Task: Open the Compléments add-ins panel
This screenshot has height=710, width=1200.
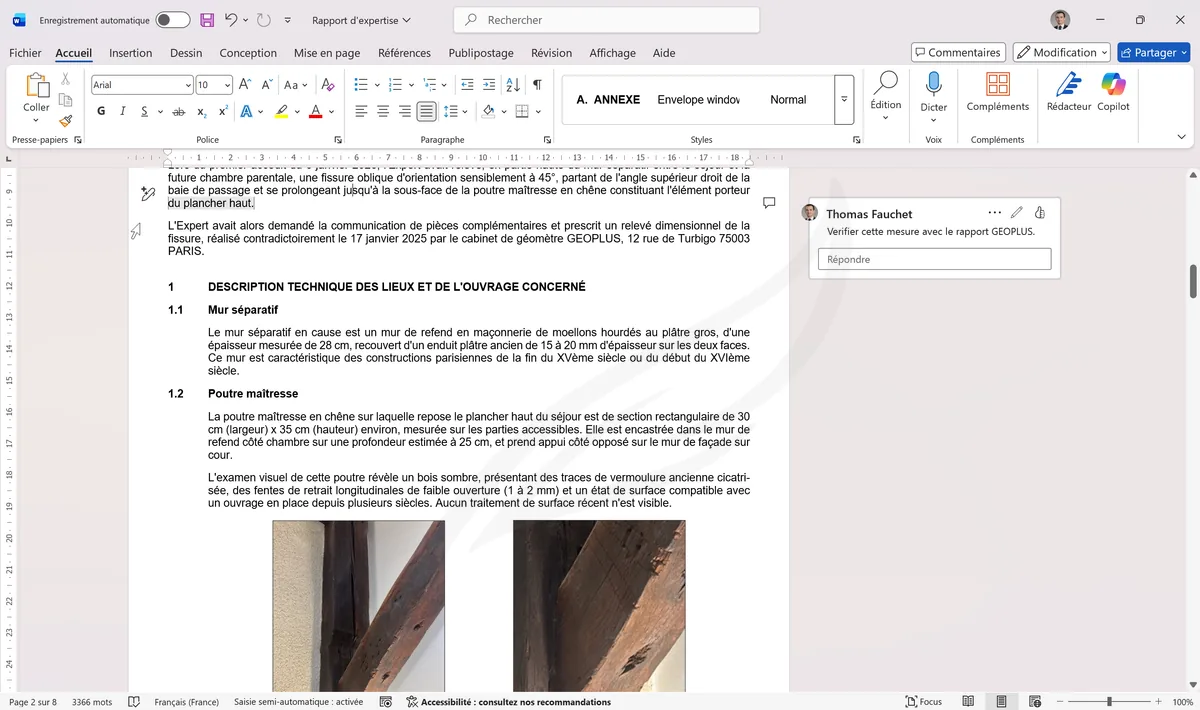Action: tap(997, 97)
